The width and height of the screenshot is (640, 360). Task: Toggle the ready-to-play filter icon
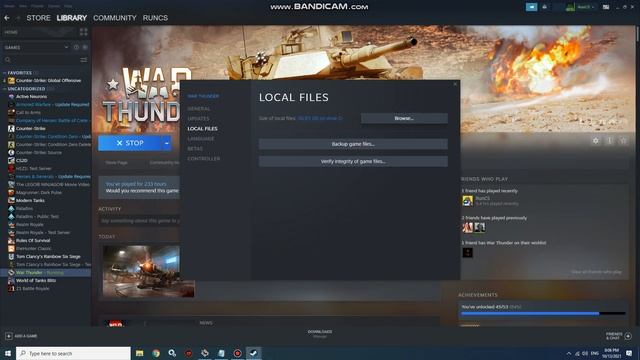point(85,47)
